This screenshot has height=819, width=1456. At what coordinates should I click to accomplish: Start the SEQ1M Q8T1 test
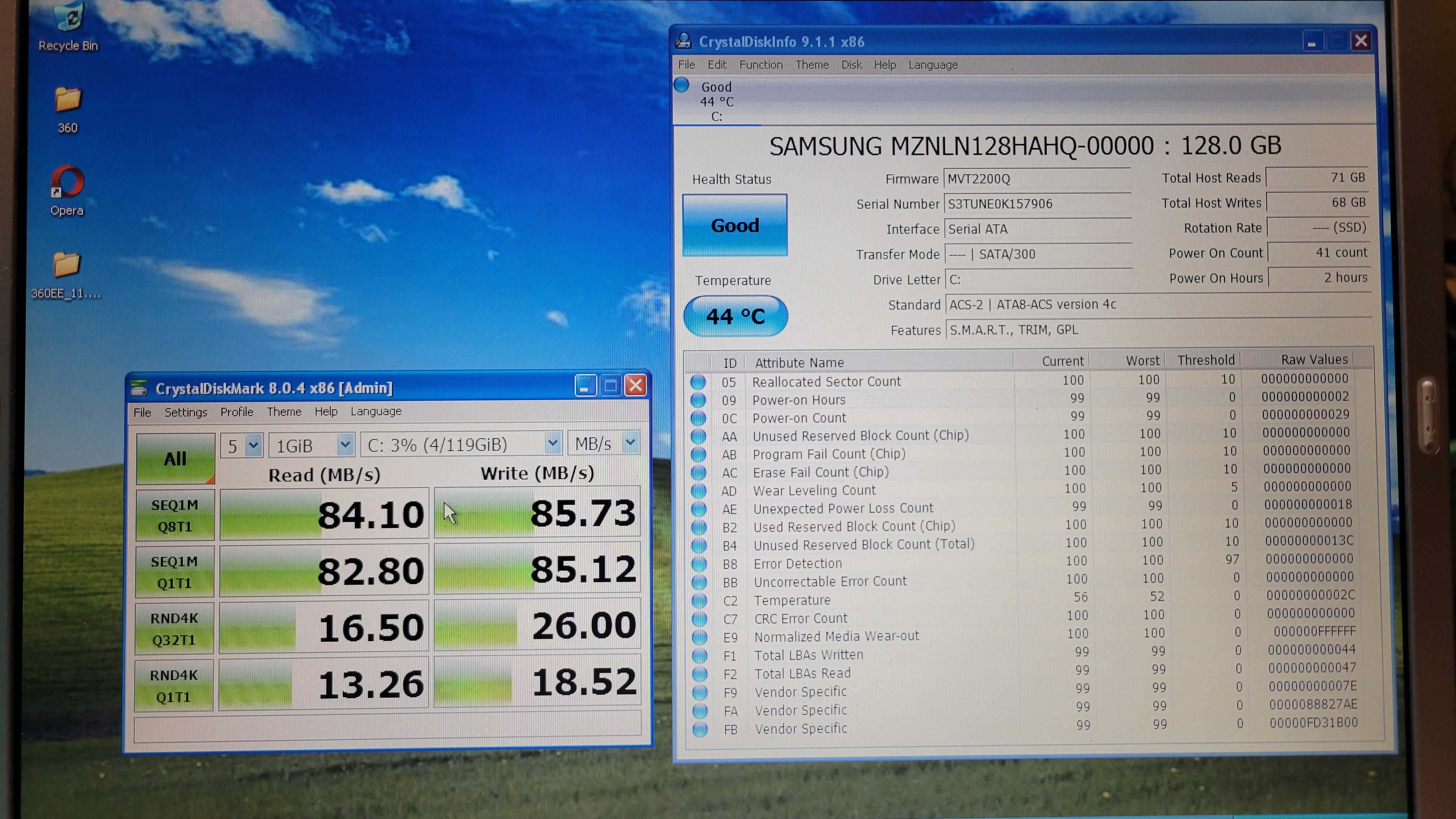175,515
